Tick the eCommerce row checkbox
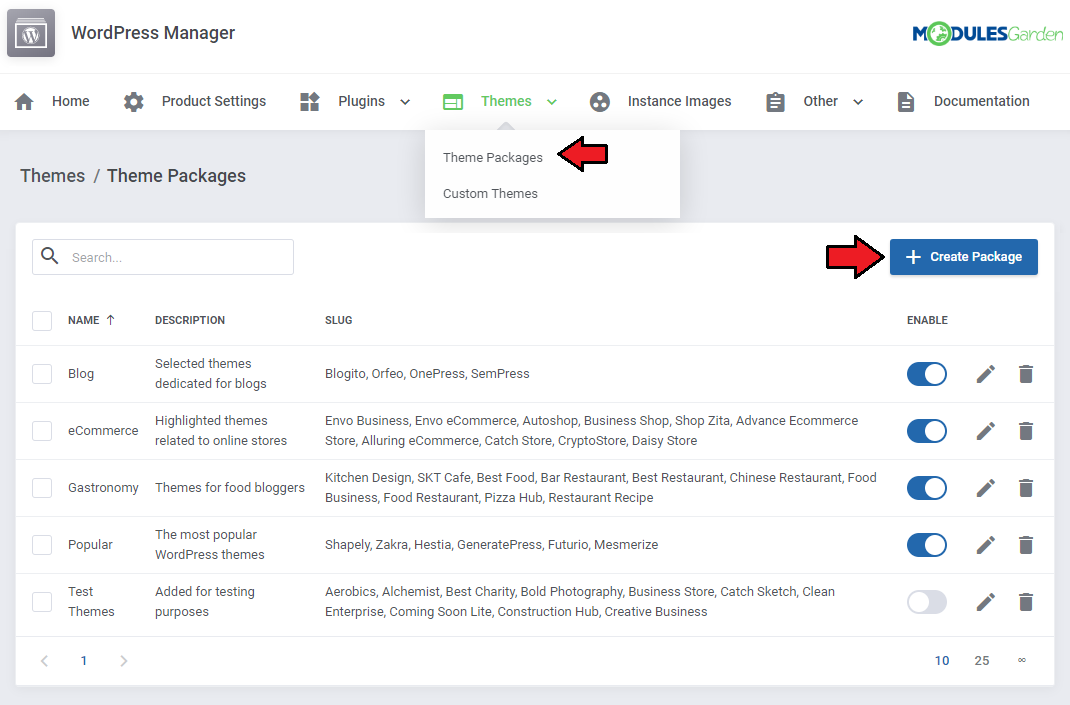 click(x=42, y=431)
